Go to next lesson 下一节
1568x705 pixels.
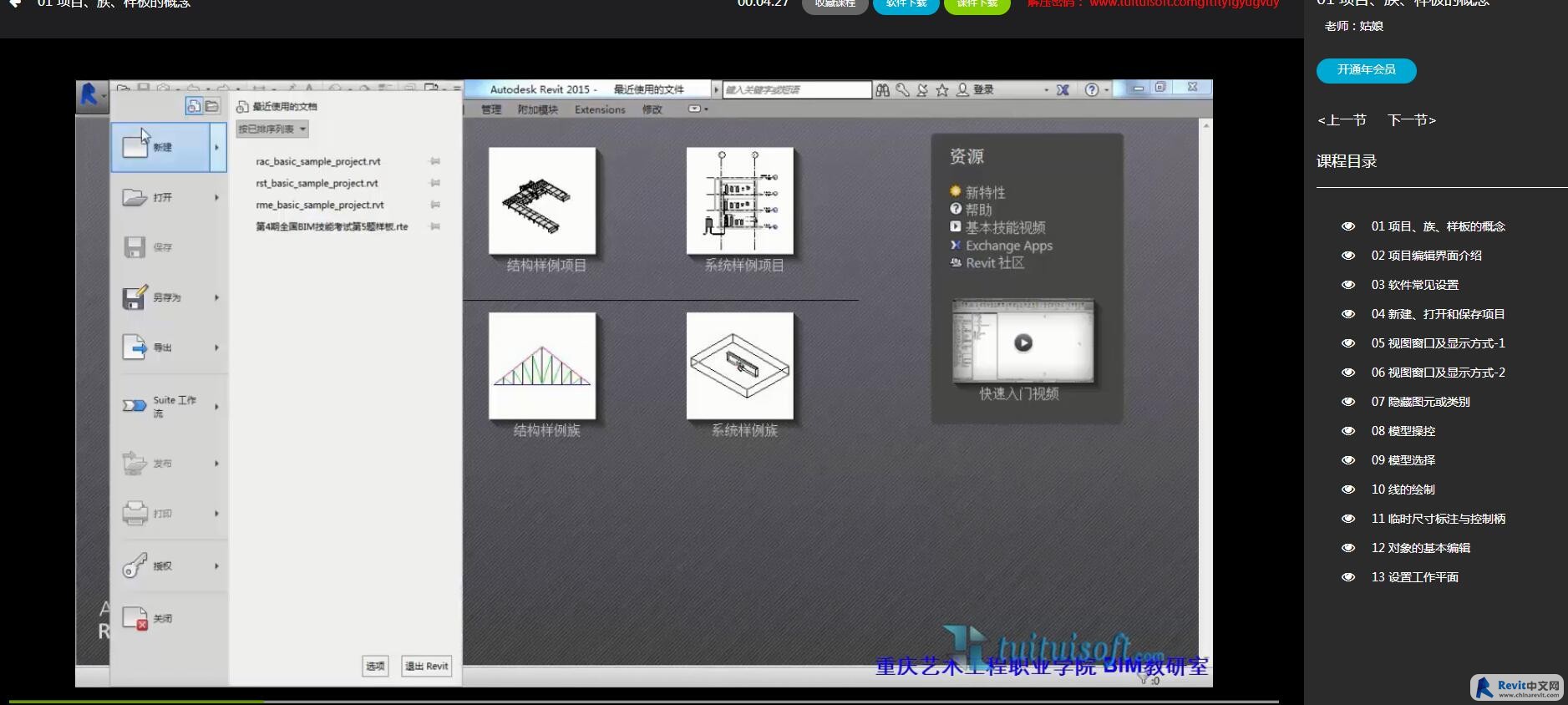[1412, 120]
